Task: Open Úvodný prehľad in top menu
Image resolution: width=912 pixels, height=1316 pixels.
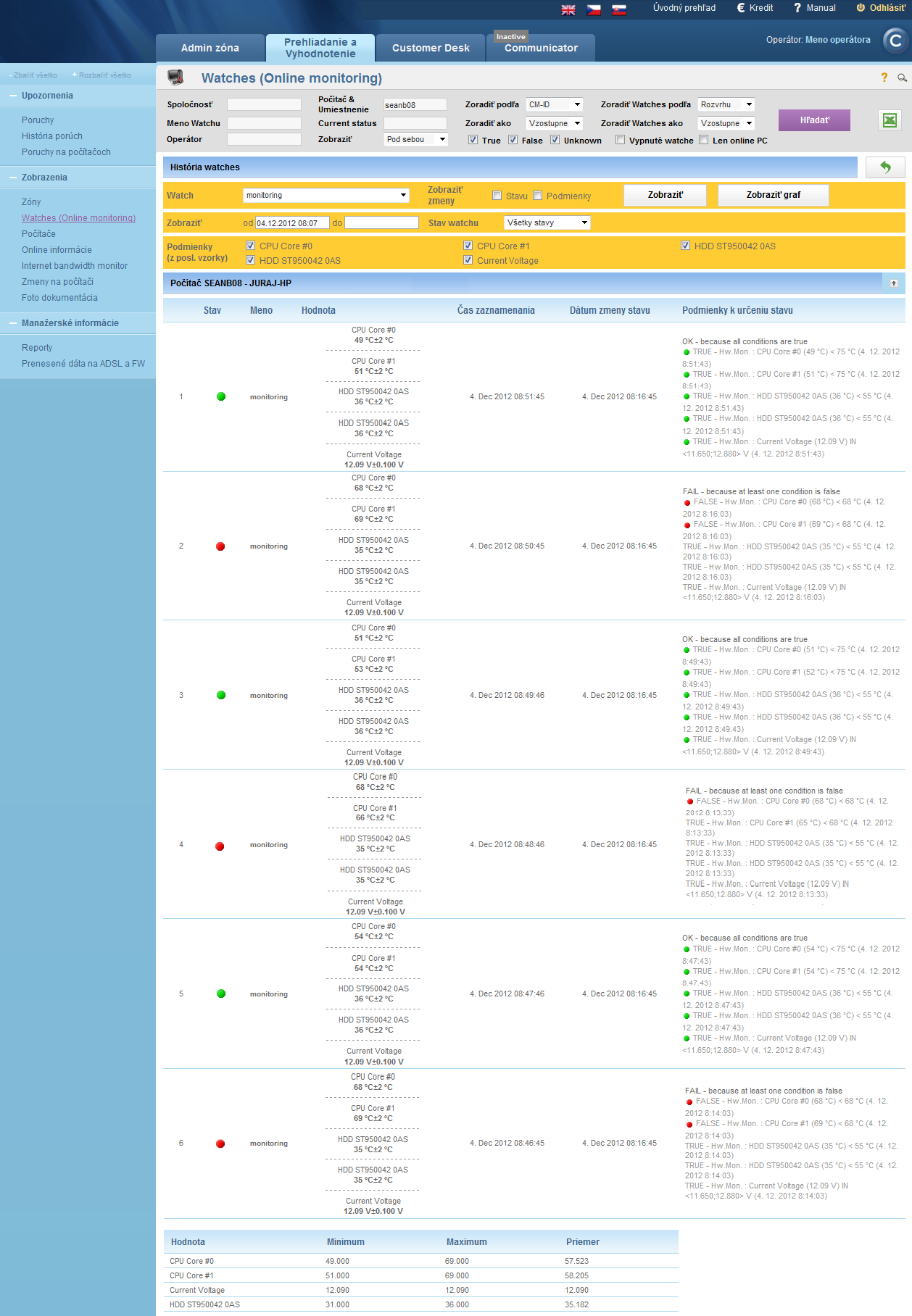Action: 684,8
